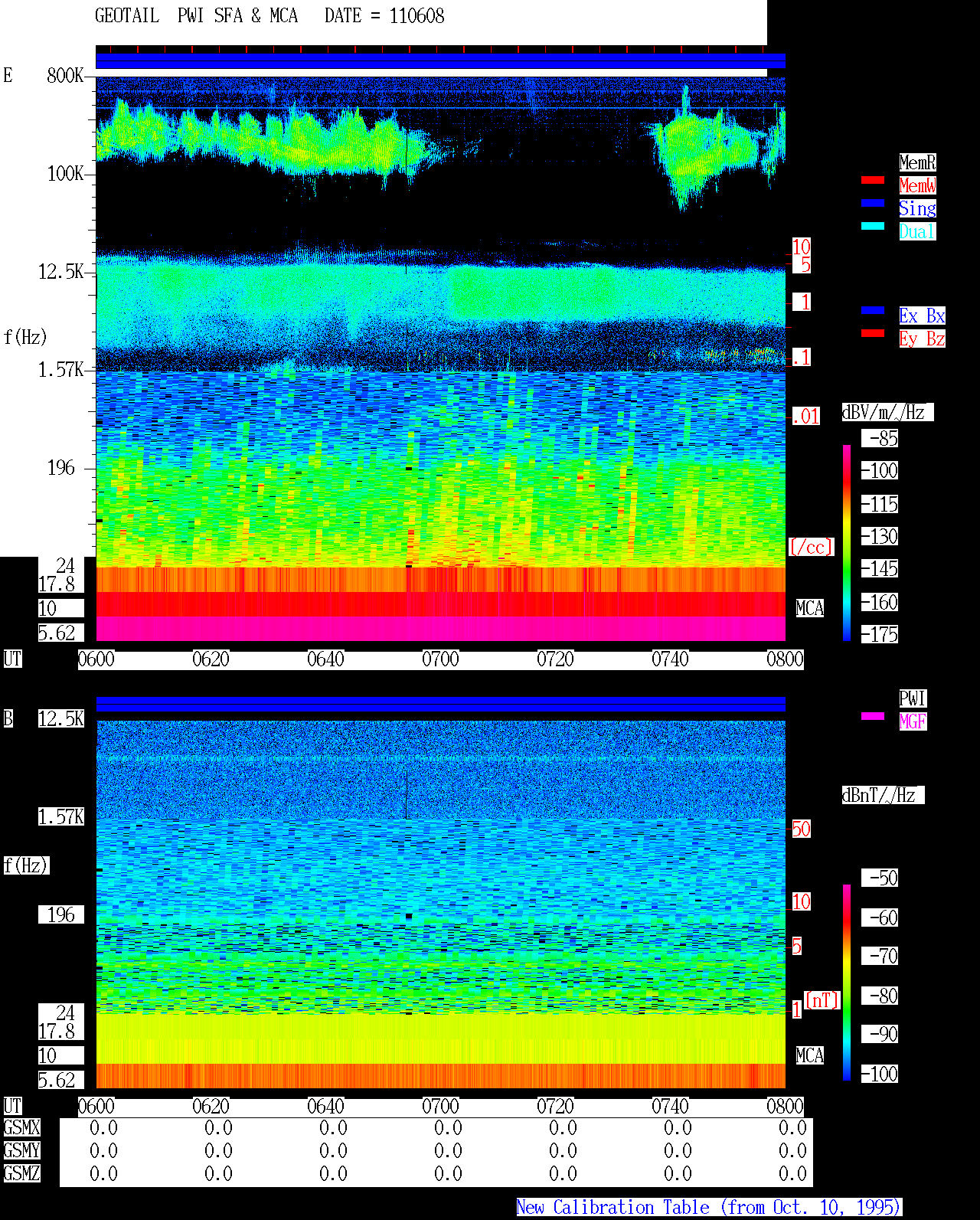Click the magenta MGF legend swatch
The height and width of the screenshot is (1220, 980).
coord(873,716)
